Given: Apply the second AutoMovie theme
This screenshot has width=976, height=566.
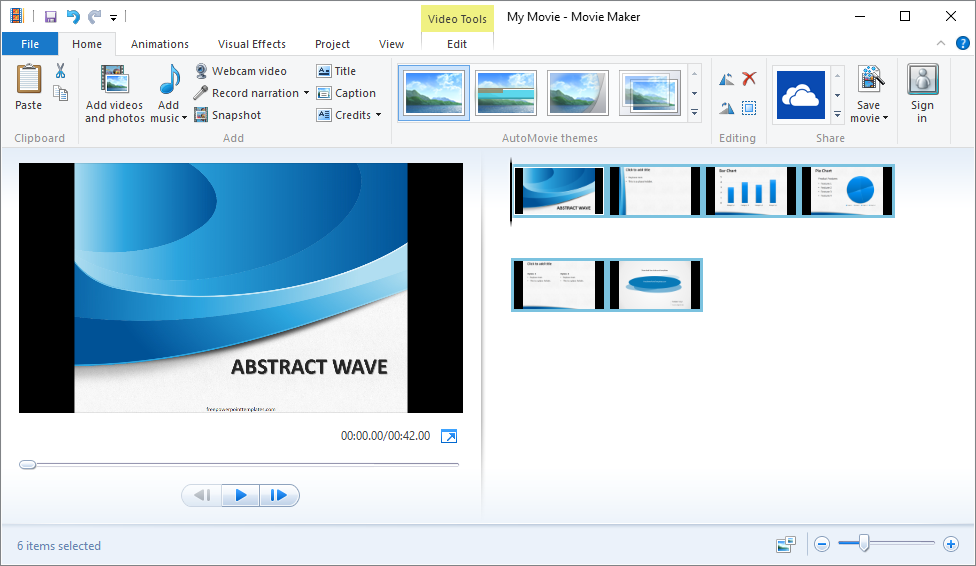Looking at the screenshot, I should 506,93.
